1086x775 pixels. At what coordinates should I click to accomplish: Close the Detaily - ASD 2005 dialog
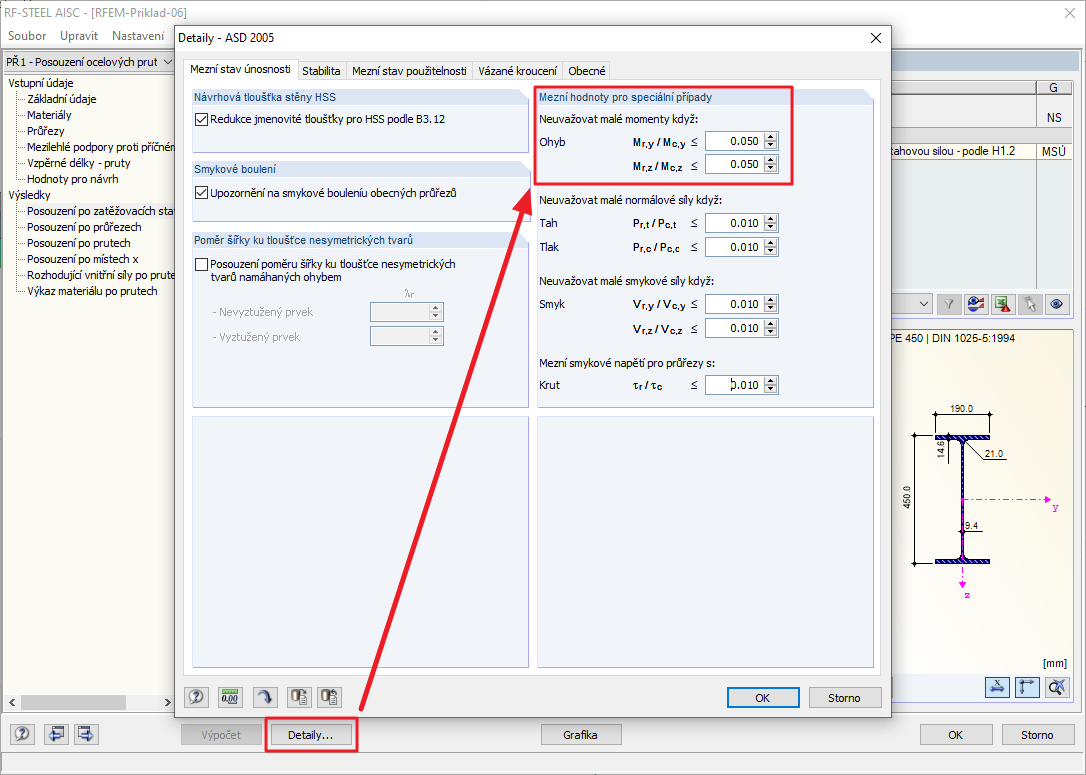(875, 38)
